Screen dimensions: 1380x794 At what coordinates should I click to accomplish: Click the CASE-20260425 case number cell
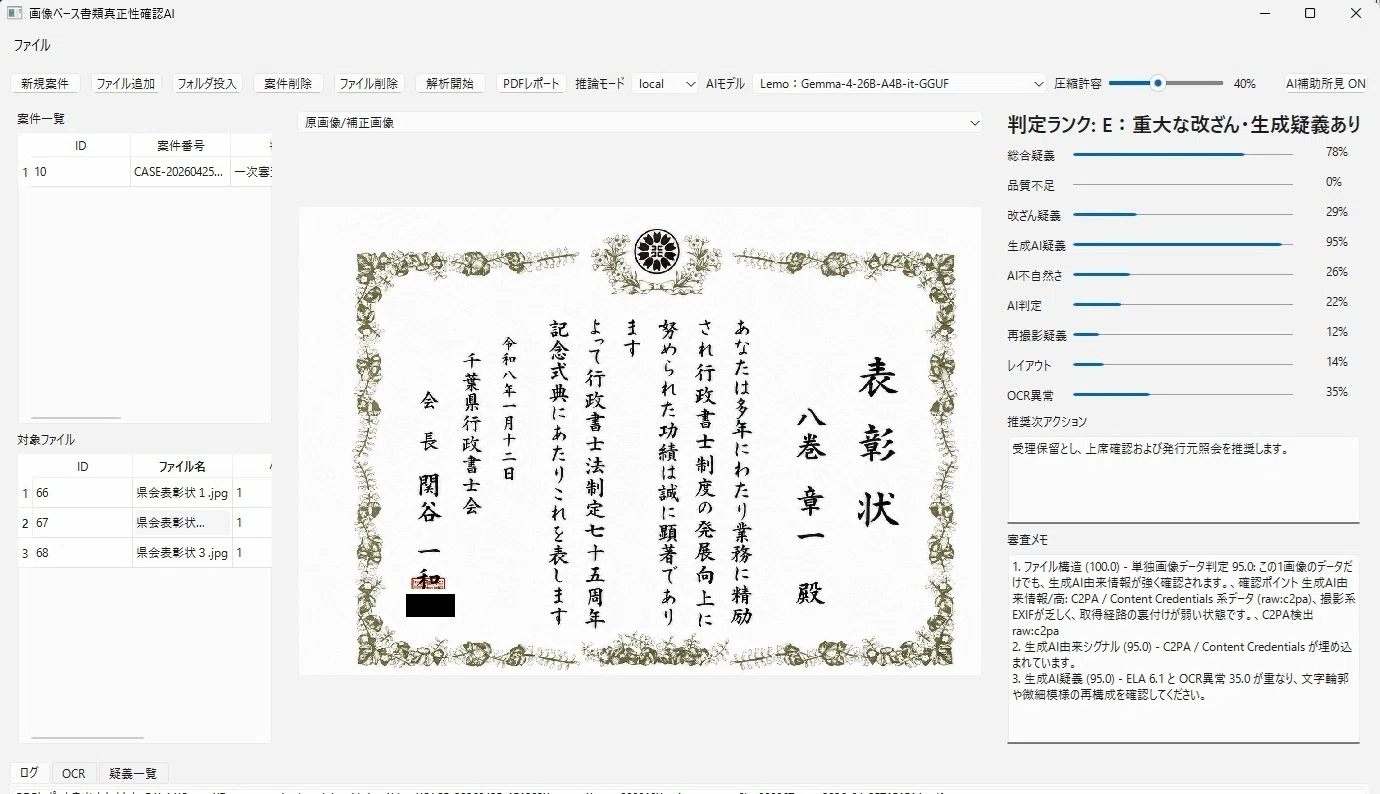click(180, 172)
